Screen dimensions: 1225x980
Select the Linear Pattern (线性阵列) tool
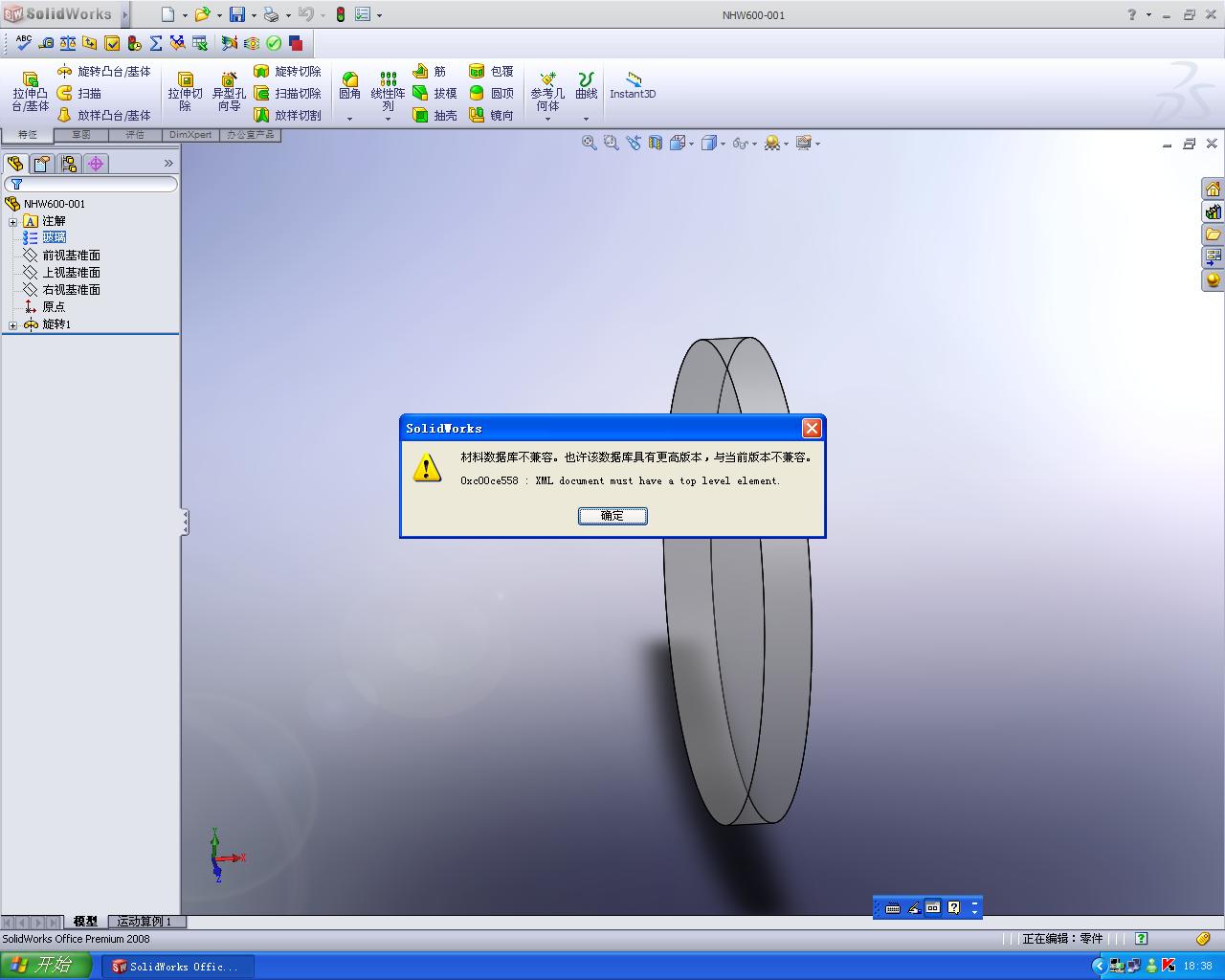pyautogui.click(x=388, y=90)
